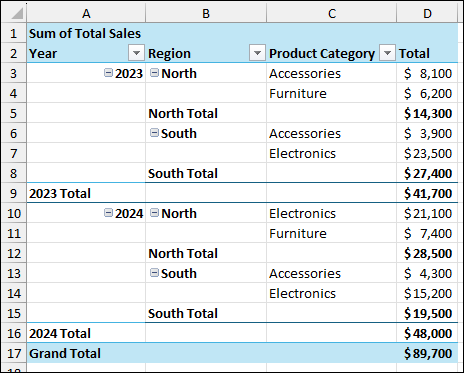This screenshot has width=464, height=373.
Task: Click the Grand Total label cell
Action: point(86,353)
